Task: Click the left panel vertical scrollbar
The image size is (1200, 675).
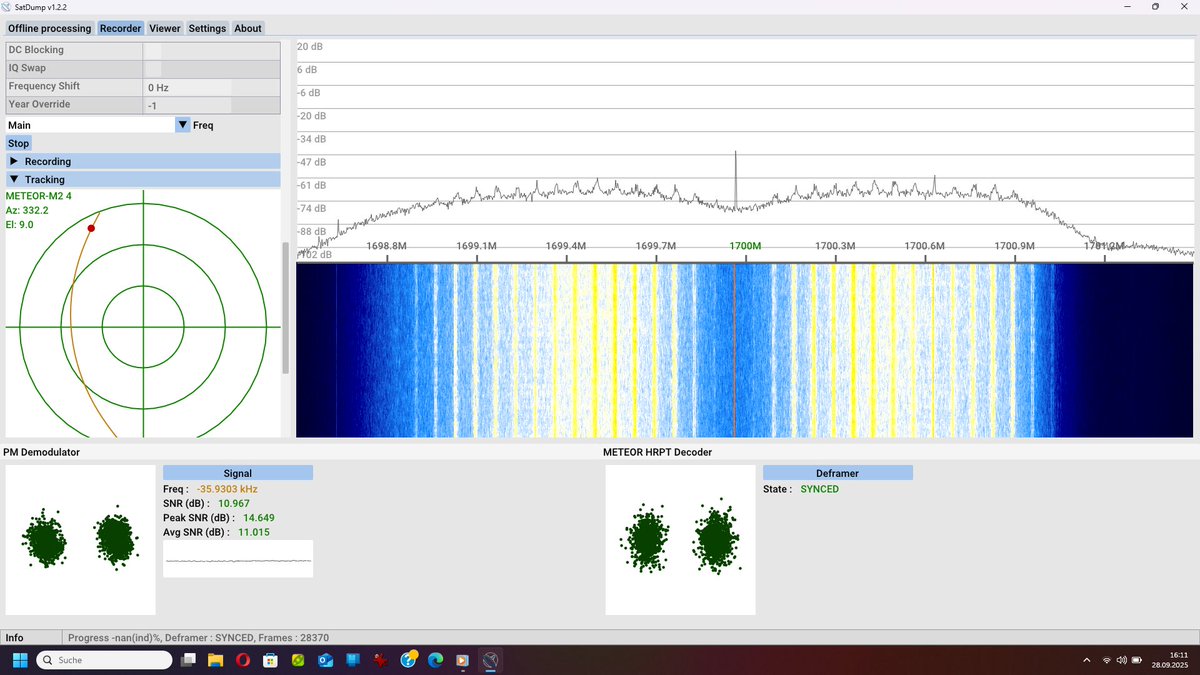Action: click(x=286, y=308)
